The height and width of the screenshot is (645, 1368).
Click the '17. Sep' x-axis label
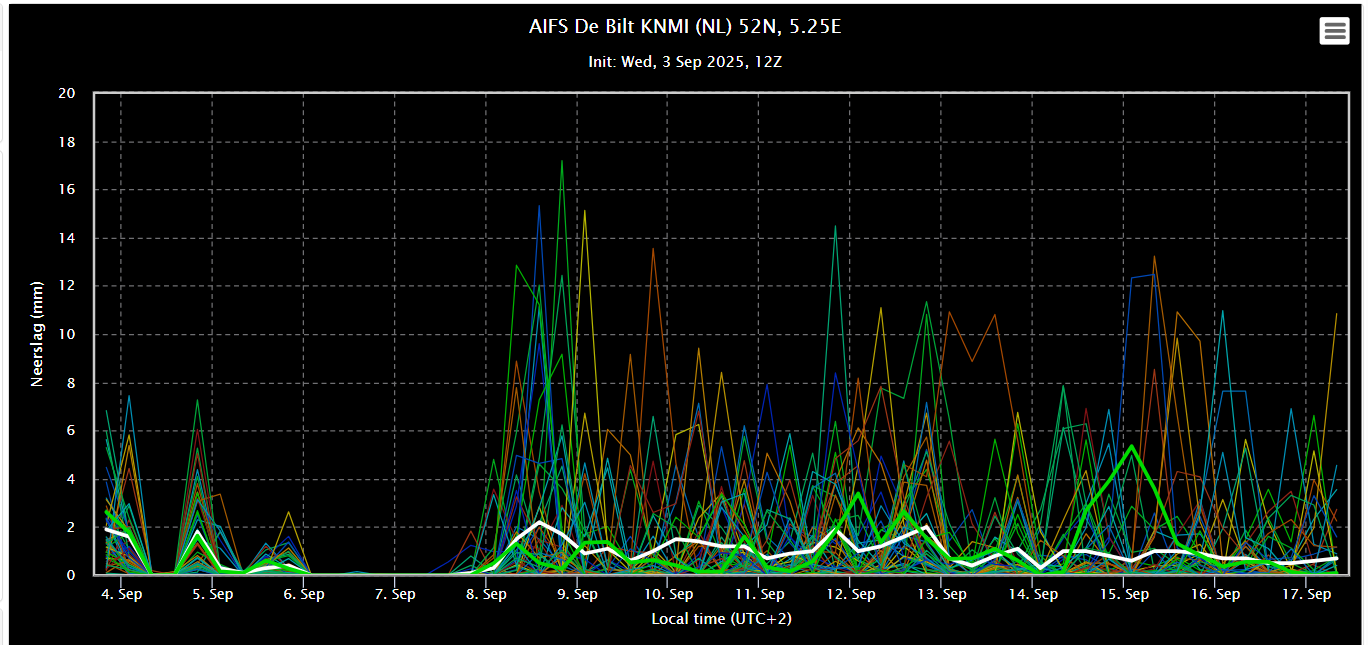coord(1306,594)
